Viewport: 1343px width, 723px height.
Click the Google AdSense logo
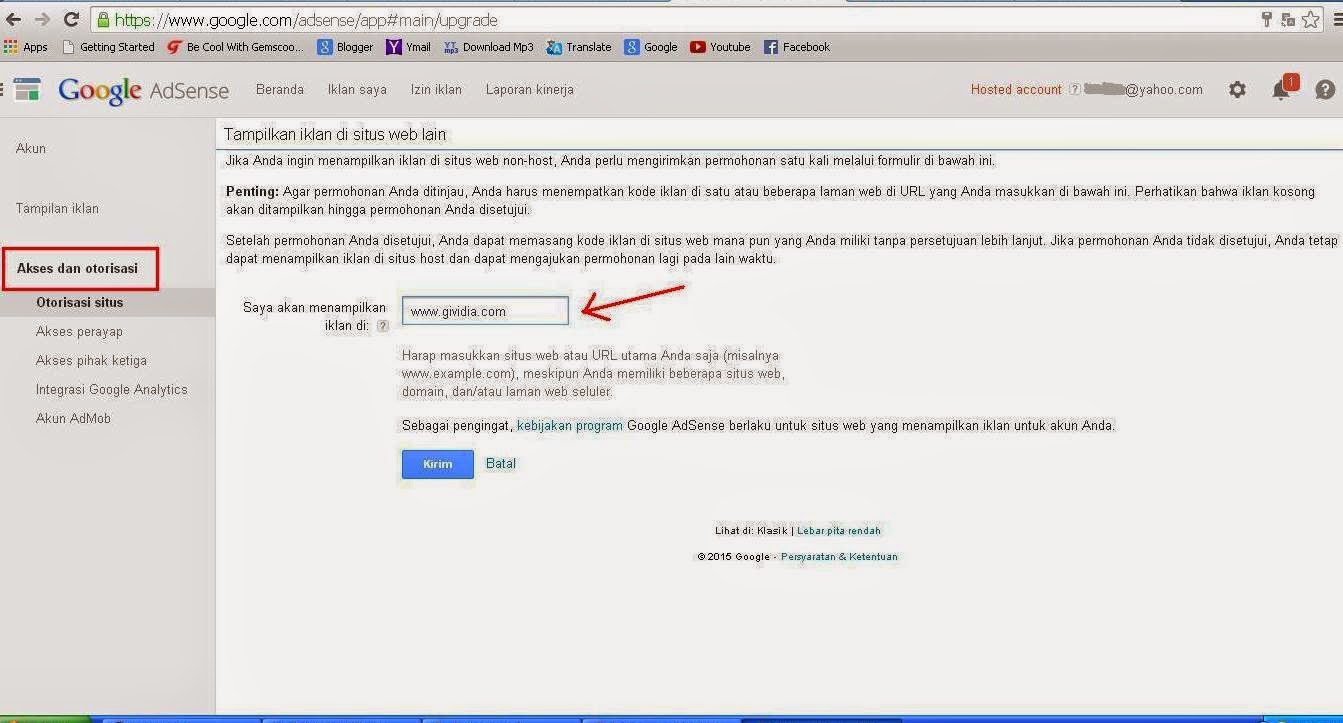click(x=146, y=90)
